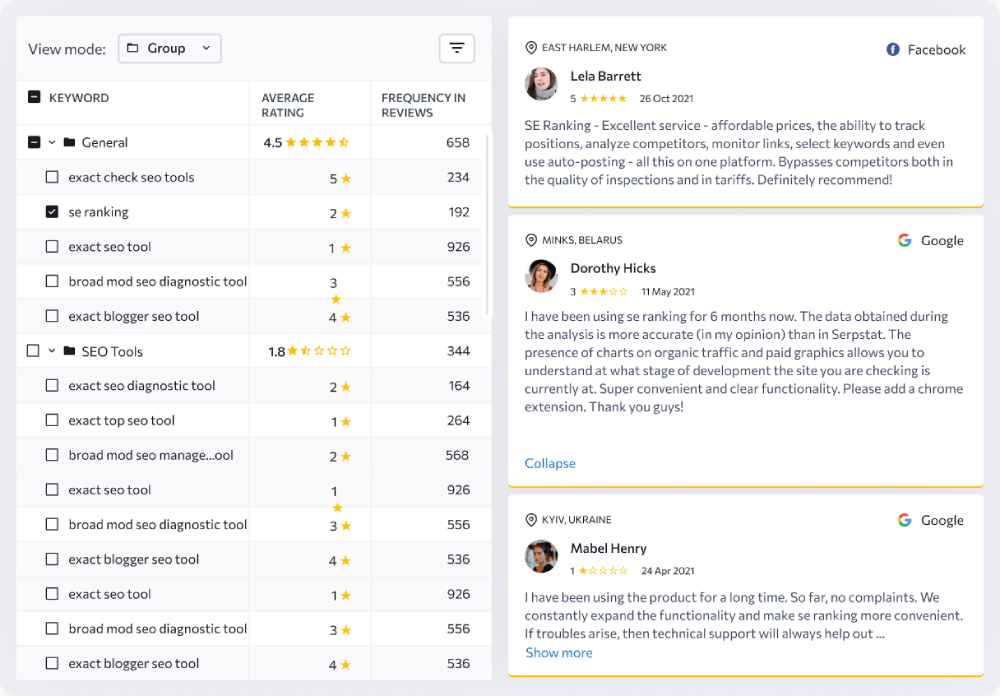Sort by AVERAGE RATING column header
This screenshot has height=696, width=1000.
[x=288, y=105]
